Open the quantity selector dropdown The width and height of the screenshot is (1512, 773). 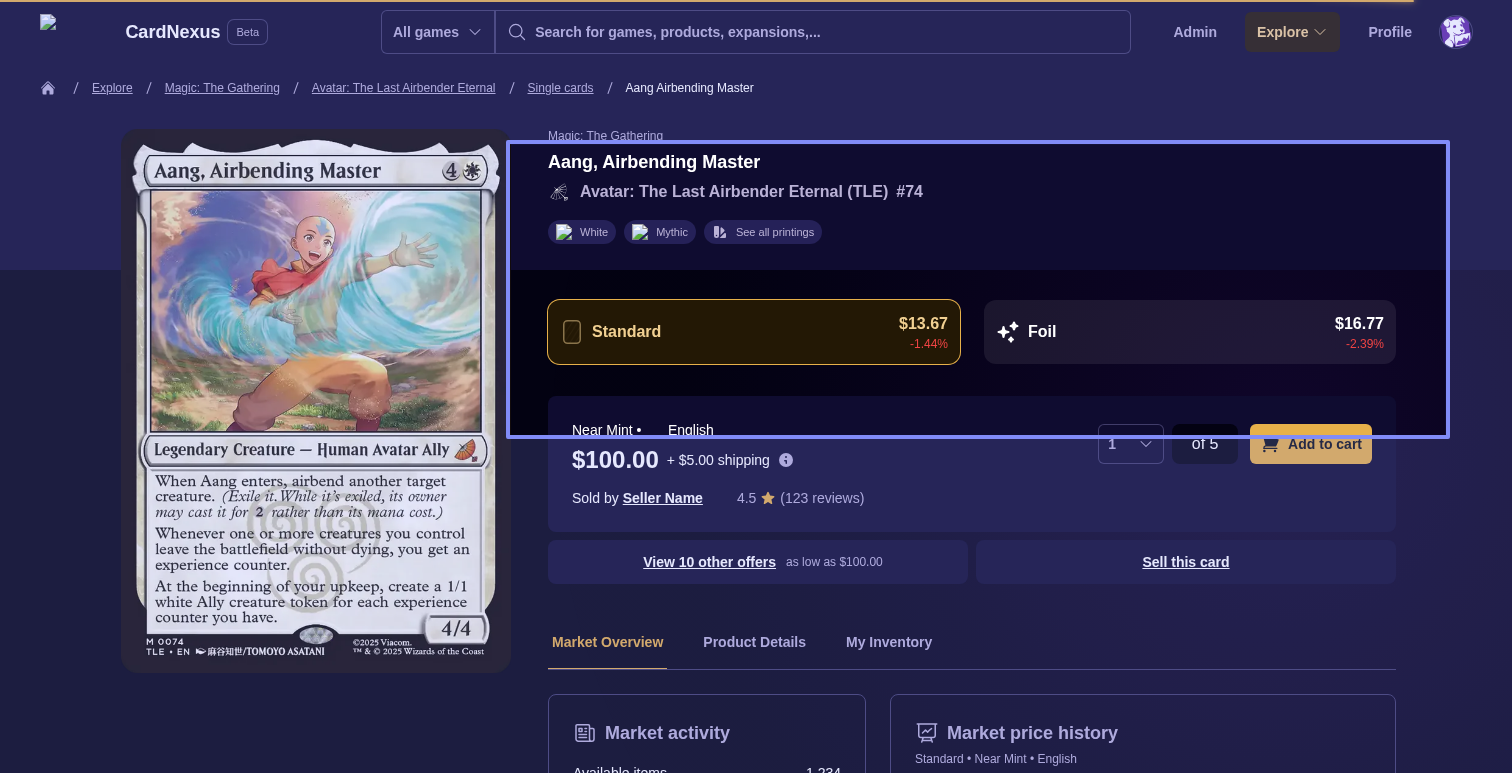click(x=1131, y=444)
